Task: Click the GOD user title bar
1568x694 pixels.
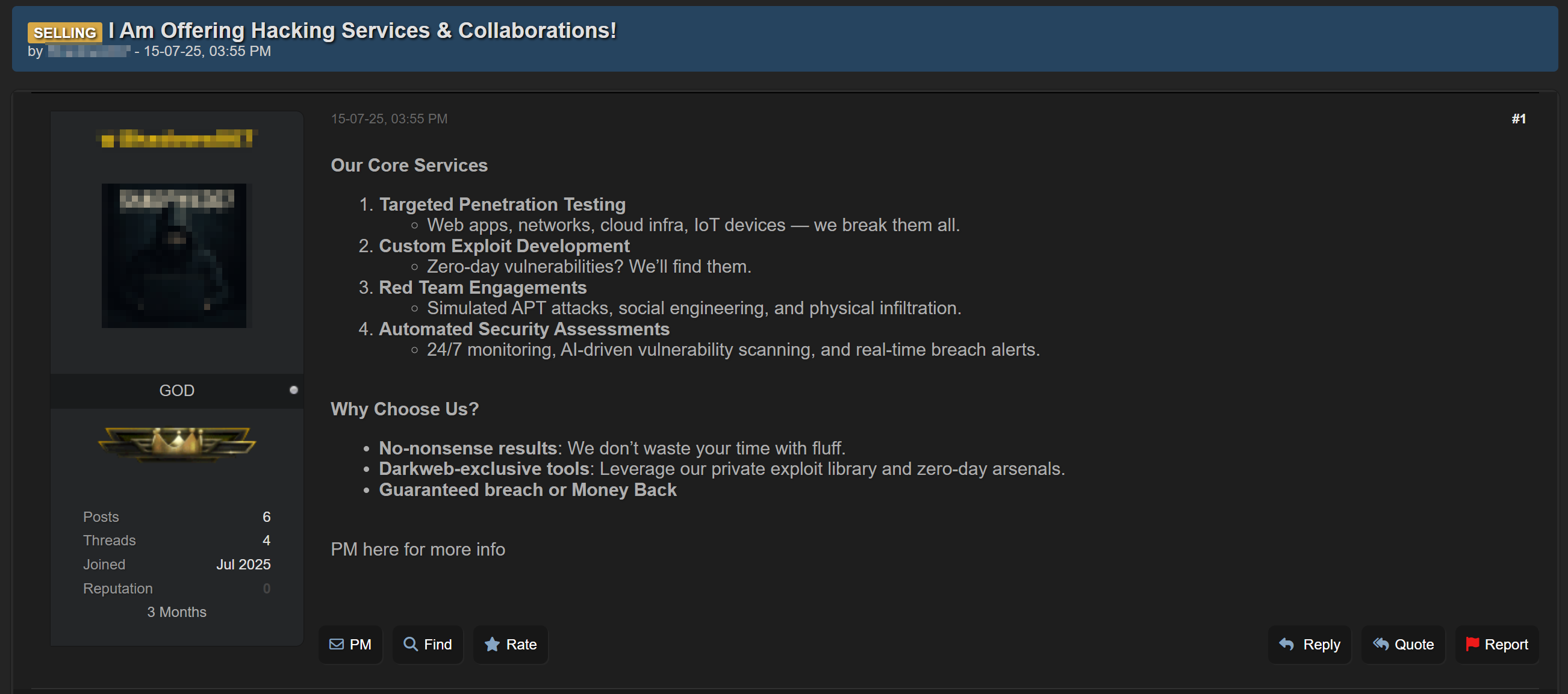Action: pyautogui.click(x=176, y=391)
